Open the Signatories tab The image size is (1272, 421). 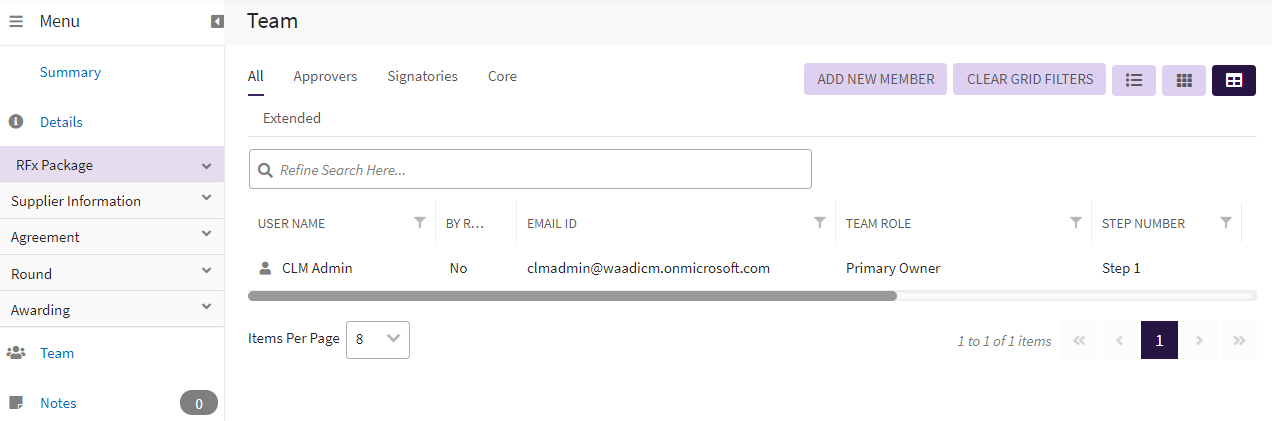pyautogui.click(x=422, y=76)
